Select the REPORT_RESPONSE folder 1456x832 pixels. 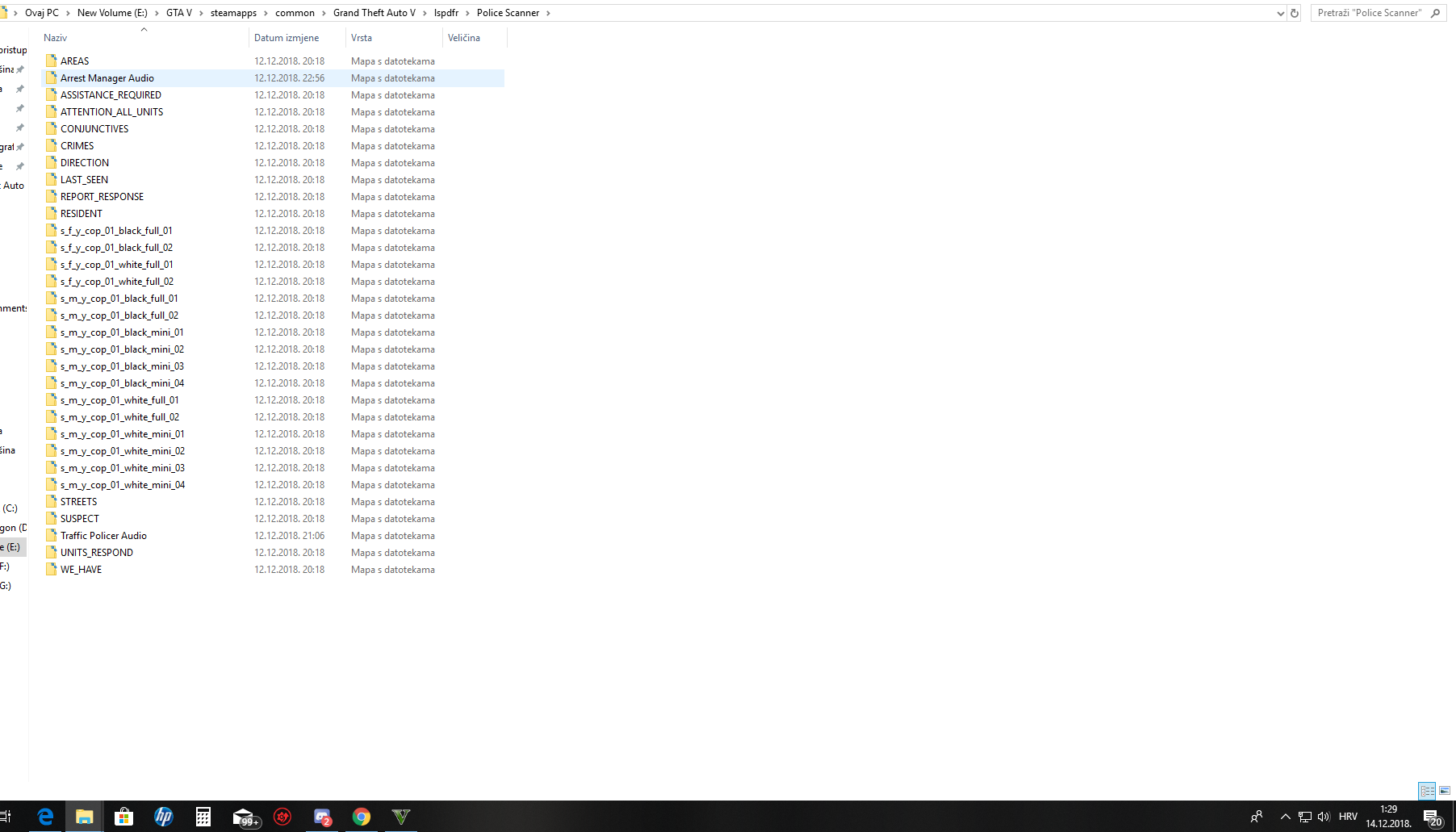[x=102, y=197]
